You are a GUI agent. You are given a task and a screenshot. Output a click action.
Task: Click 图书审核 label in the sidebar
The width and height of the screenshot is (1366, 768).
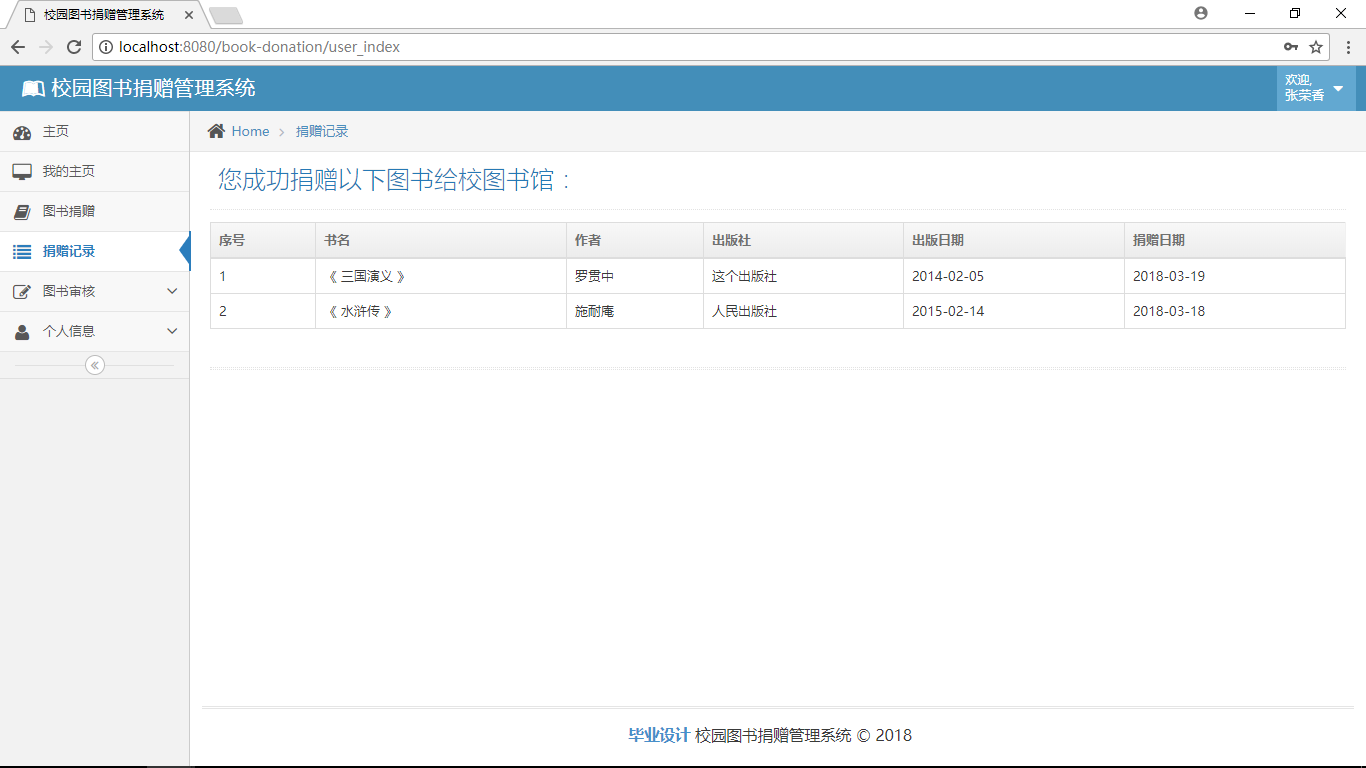tap(69, 292)
